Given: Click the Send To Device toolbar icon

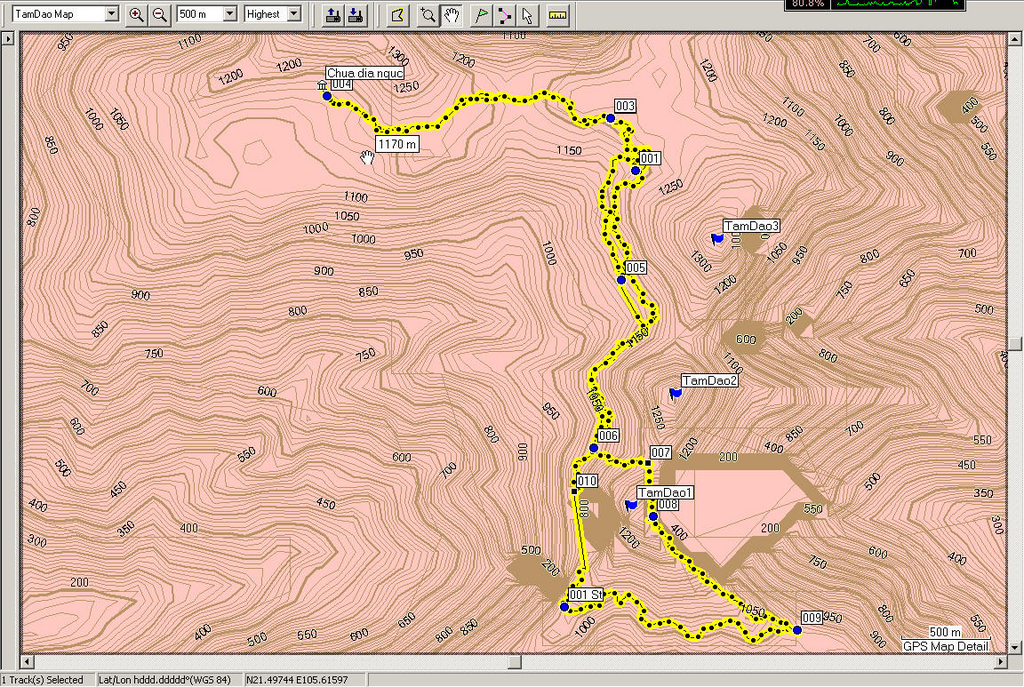Looking at the screenshot, I should point(332,15).
